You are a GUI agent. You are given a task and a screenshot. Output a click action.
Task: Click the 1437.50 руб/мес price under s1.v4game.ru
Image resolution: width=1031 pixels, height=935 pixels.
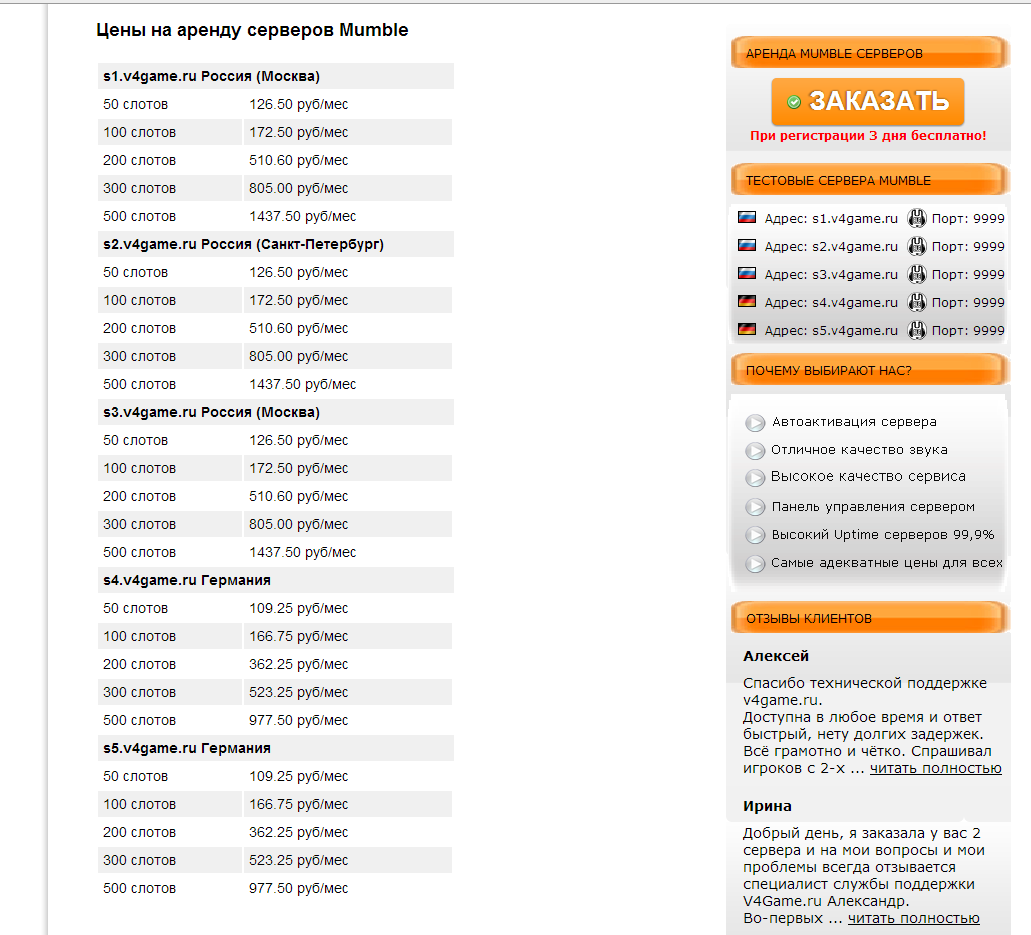(x=302, y=216)
